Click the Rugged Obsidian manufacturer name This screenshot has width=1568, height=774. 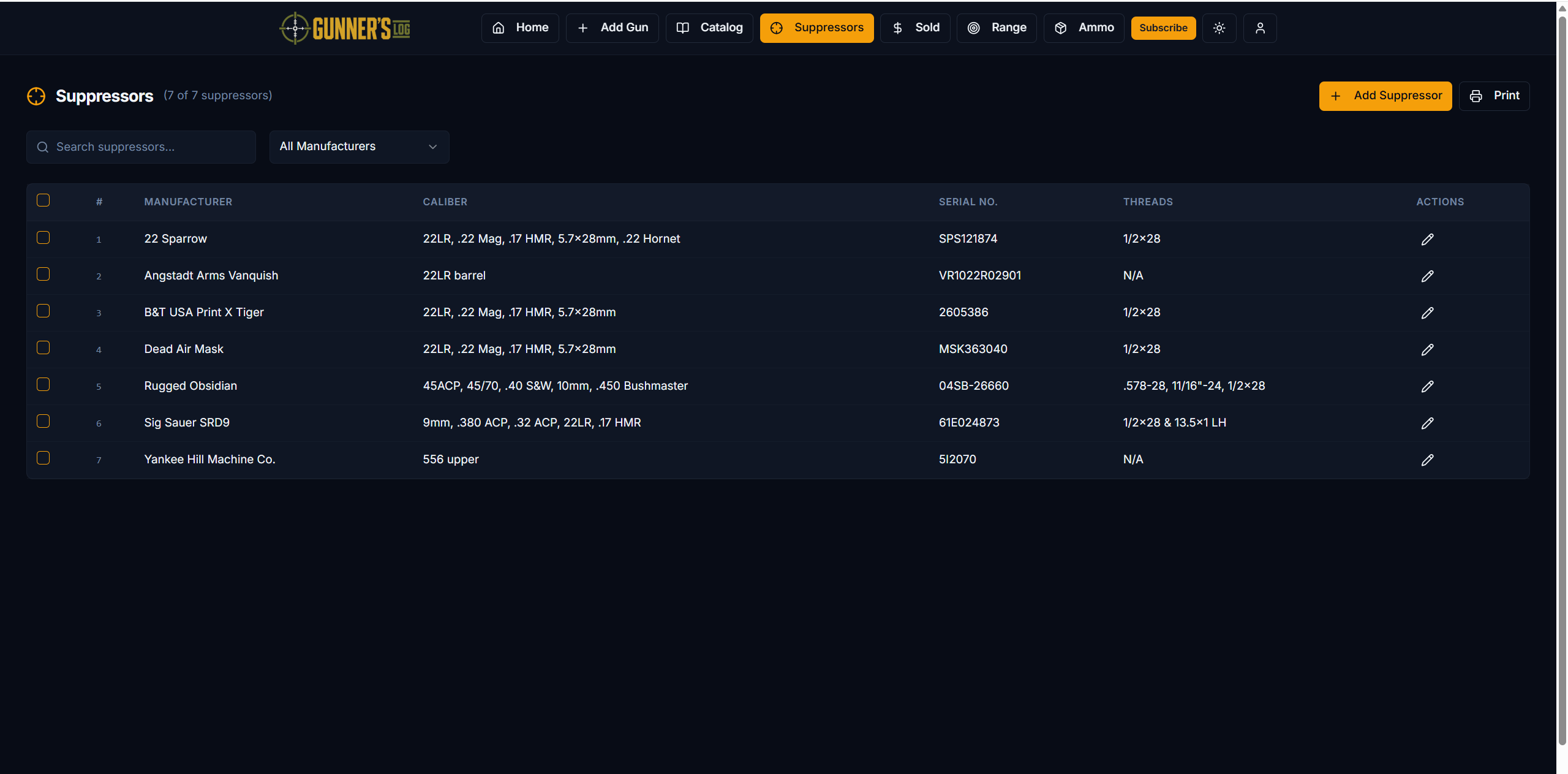click(190, 385)
